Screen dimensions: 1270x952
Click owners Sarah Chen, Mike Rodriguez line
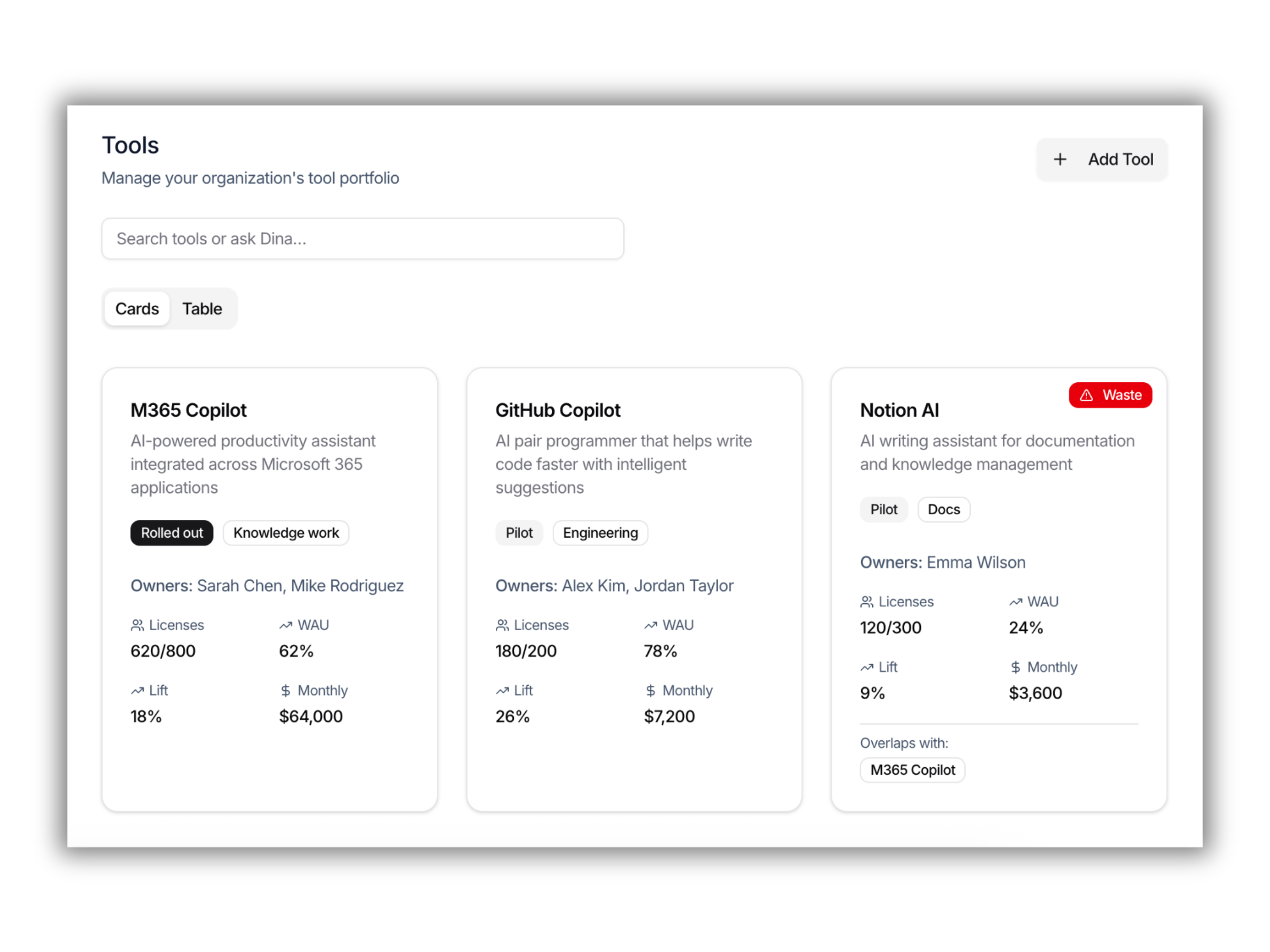tap(267, 585)
